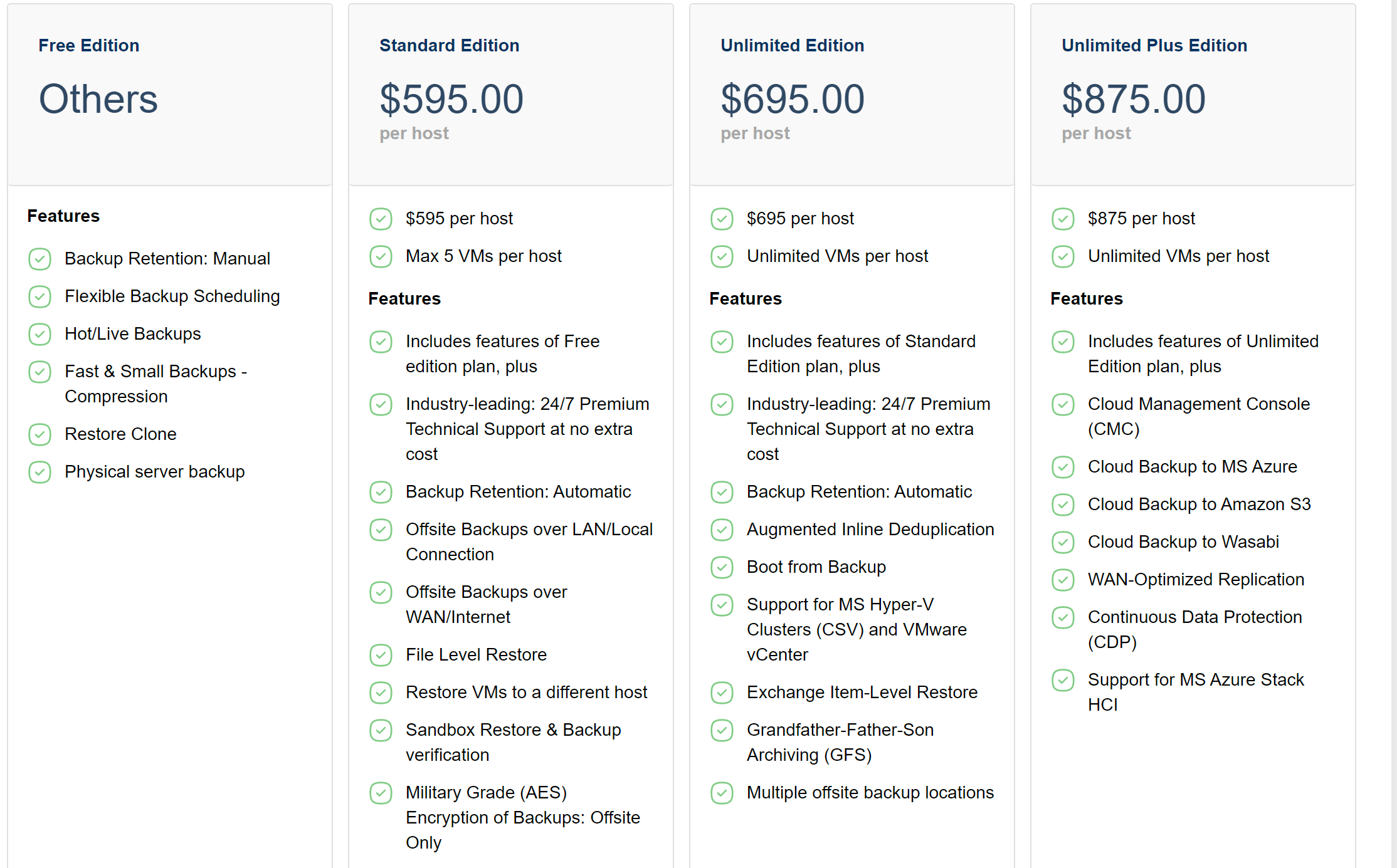The image size is (1397, 868).
Task: Click the $595.00 price in Standard Edition
Action: (x=451, y=99)
